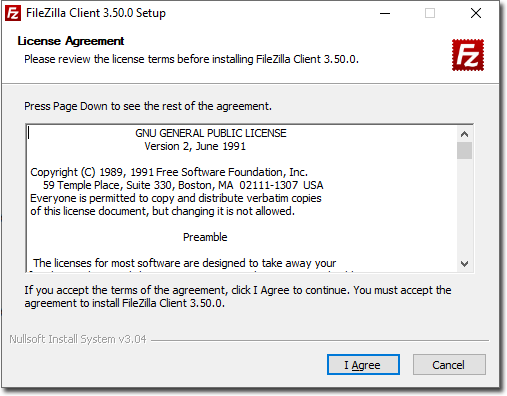Minimize the FileZilla Setup window
507x396 pixels.
pos(385,13)
